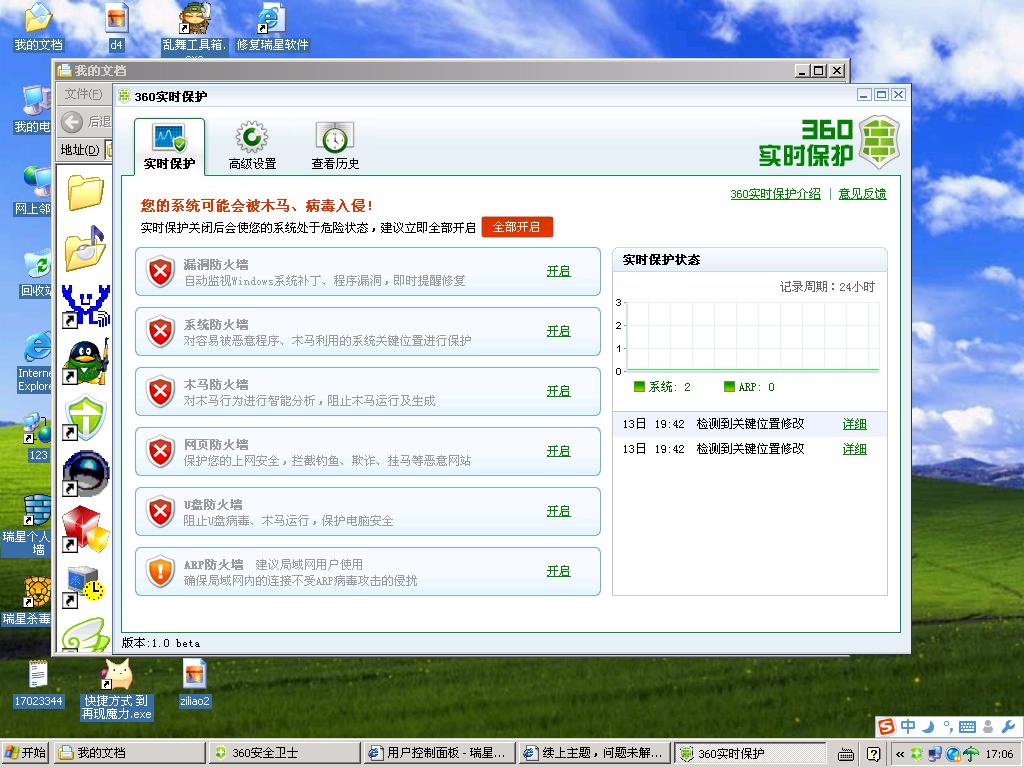The width and height of the screenshot is (1024, 768).
Task: Open the 我的文档 desktop icon
Action: tap(38, 26)
